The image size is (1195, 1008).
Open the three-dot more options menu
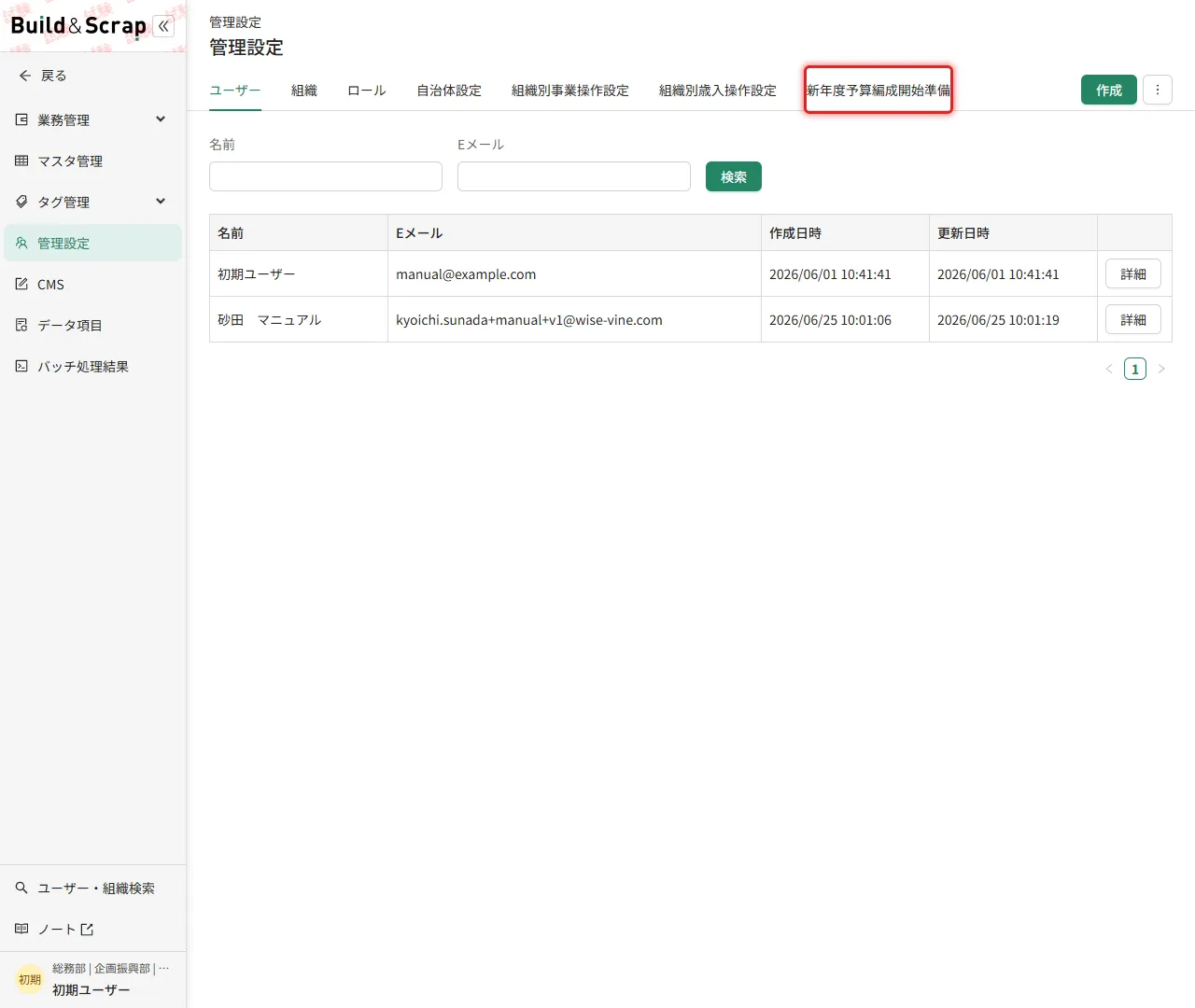click(x=1158, y=90)
